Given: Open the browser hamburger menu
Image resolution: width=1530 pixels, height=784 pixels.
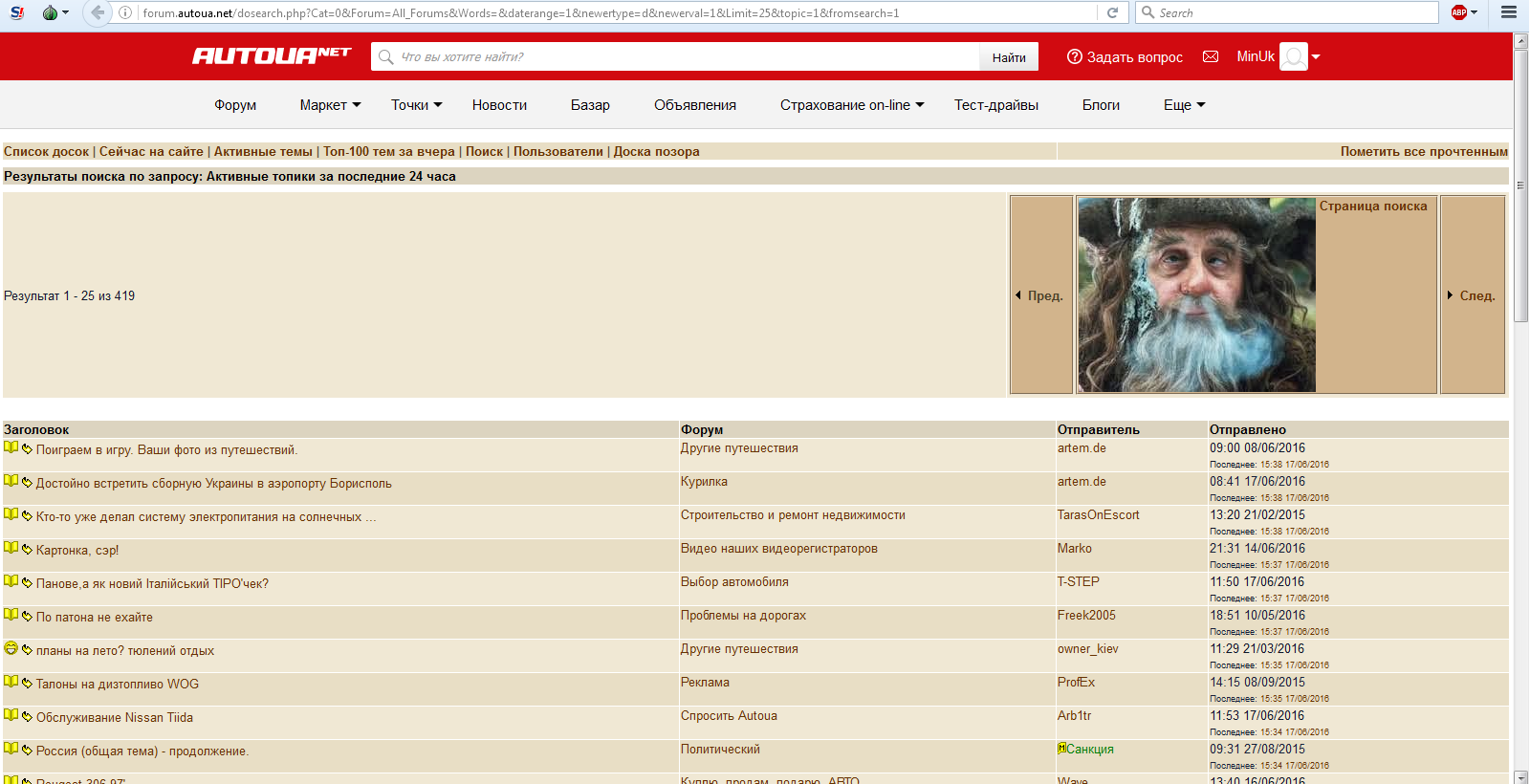Looking at the screenshot, I should pos(1509,12).
